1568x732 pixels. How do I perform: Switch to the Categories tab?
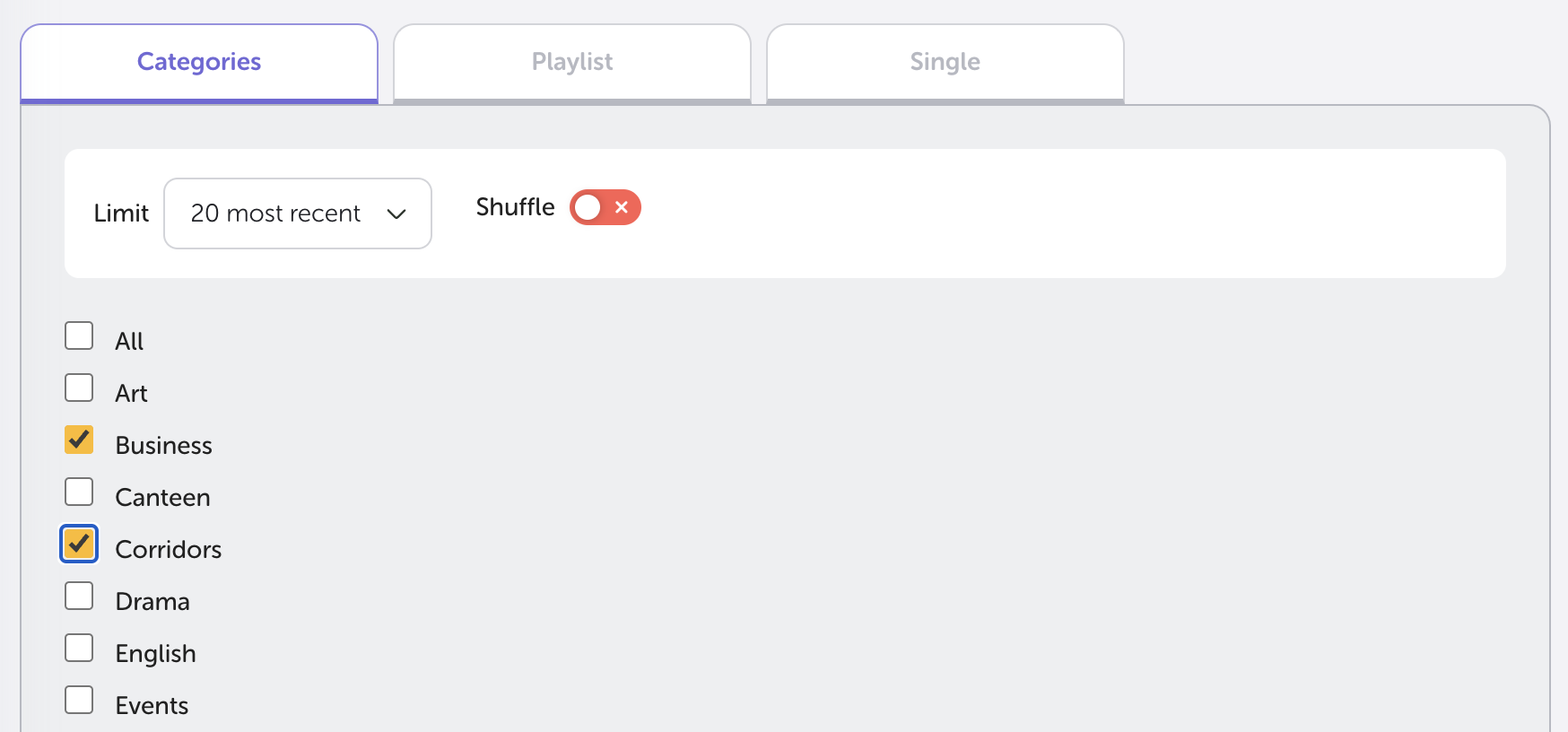click(199, 62)
